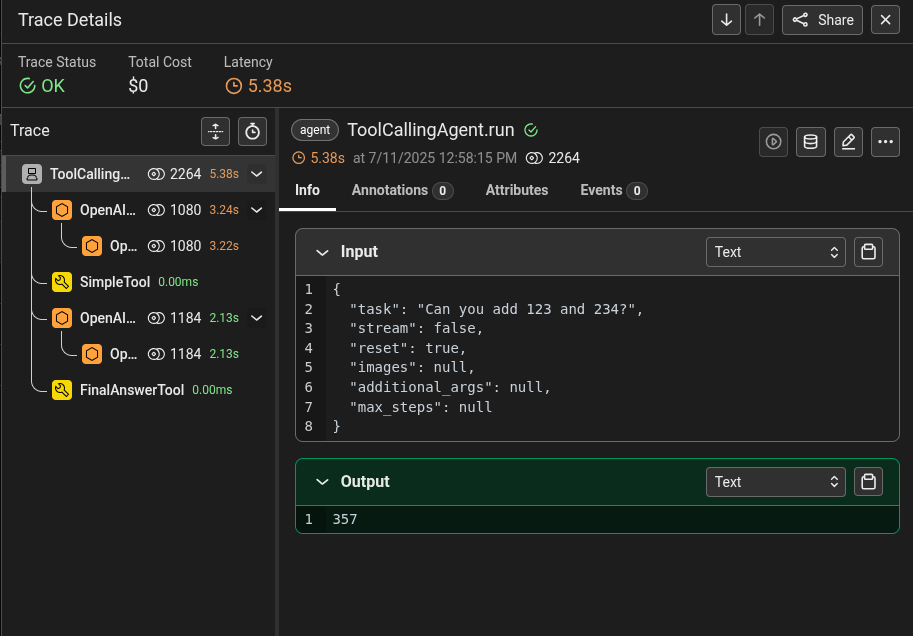Switch to the Info tab
913x636 pixels.
point(307,190)
